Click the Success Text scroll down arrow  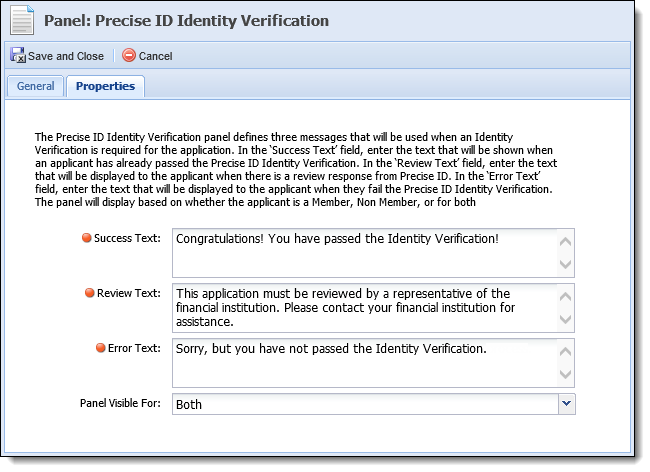click(x=565, y=264)
